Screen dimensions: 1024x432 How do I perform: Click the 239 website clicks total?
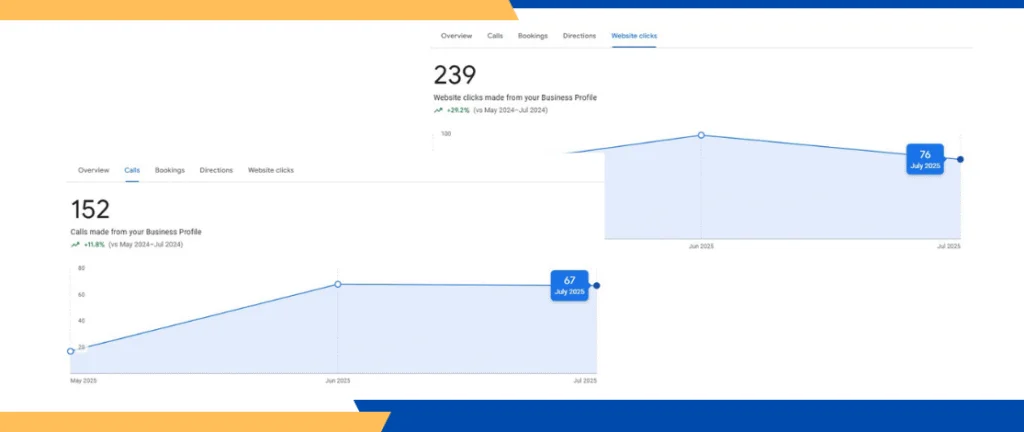455,75
